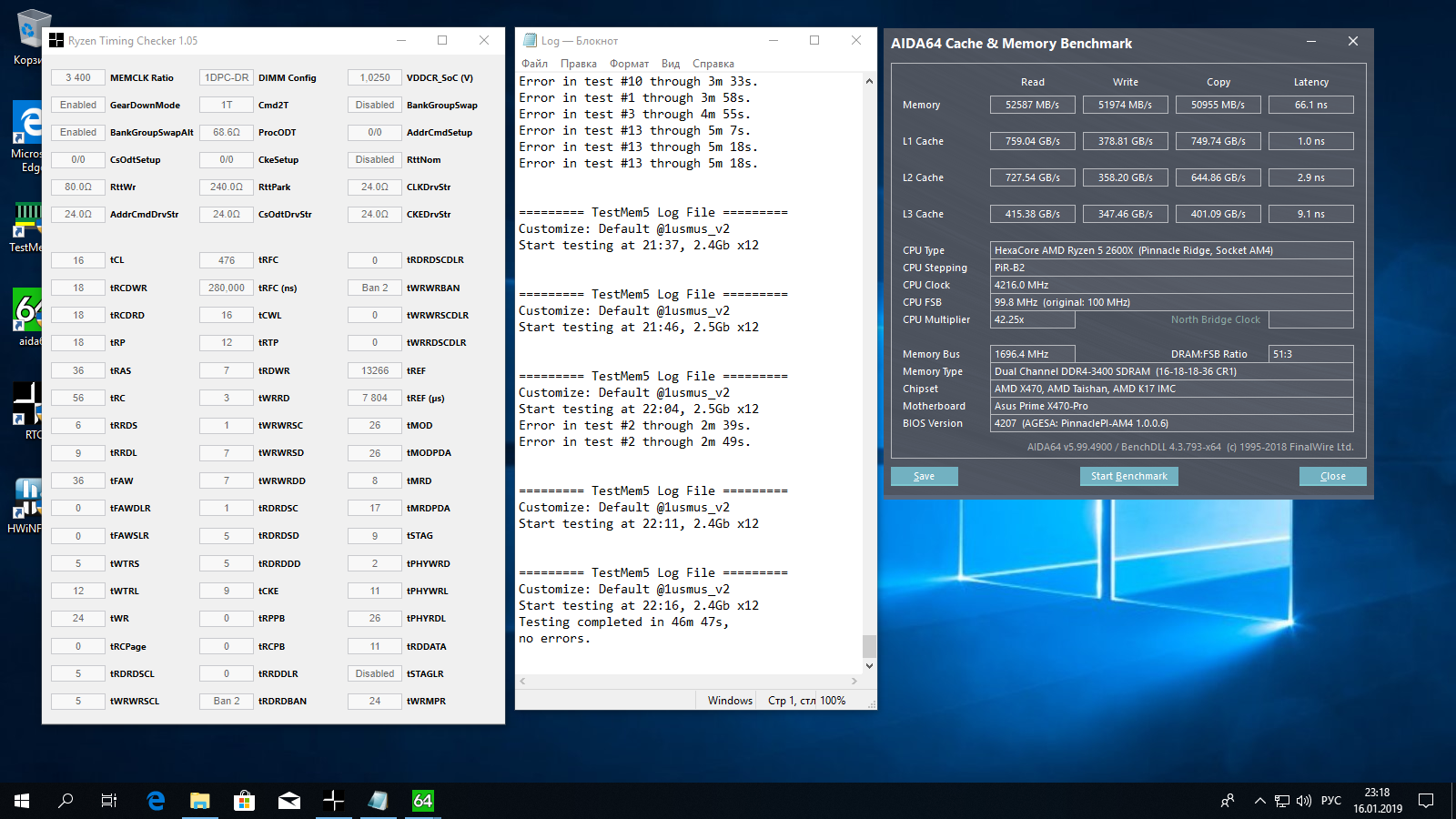Click Notepad horizontal scrollbar right arrow
The width and height of the screenshot is (1456, 819).
point(854,681)
